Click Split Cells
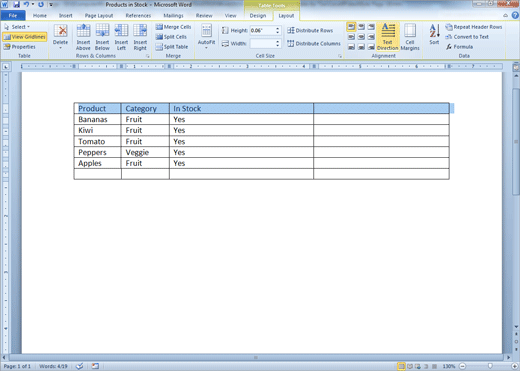The width and height of the screenshot is (520, 371). point(171,37)
